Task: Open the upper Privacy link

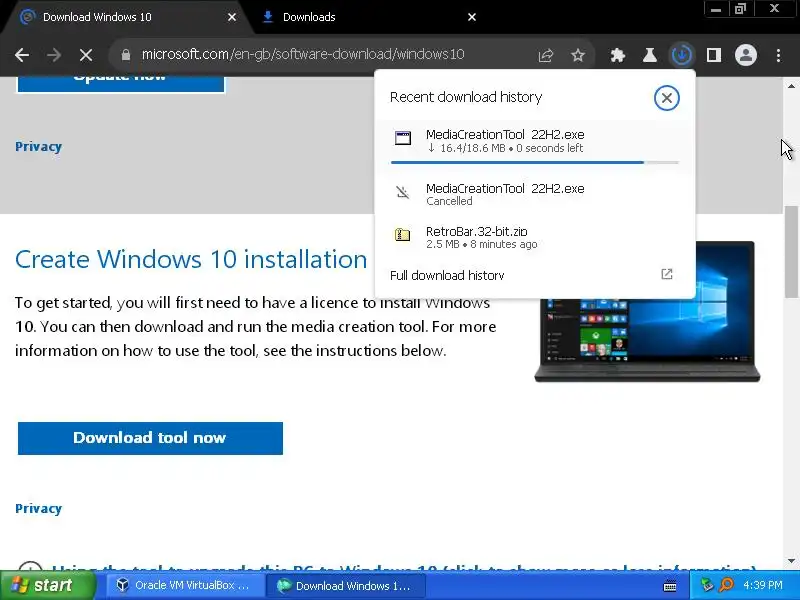Action: [38, 147]
